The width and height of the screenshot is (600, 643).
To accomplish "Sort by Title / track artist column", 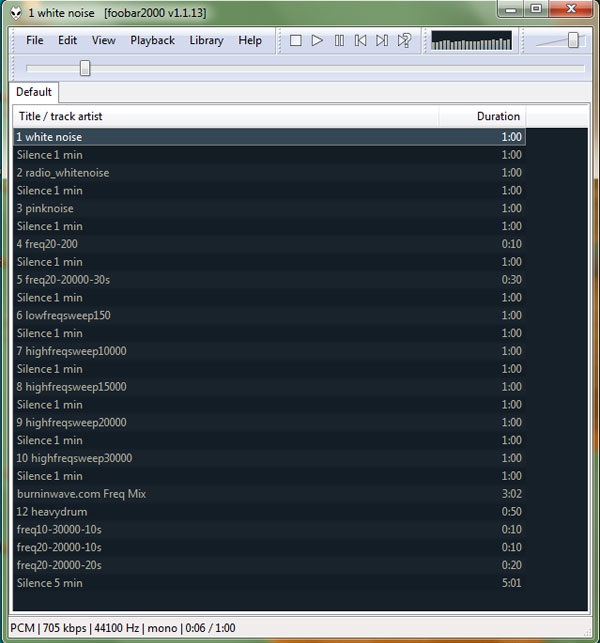I will coord(226,116).
